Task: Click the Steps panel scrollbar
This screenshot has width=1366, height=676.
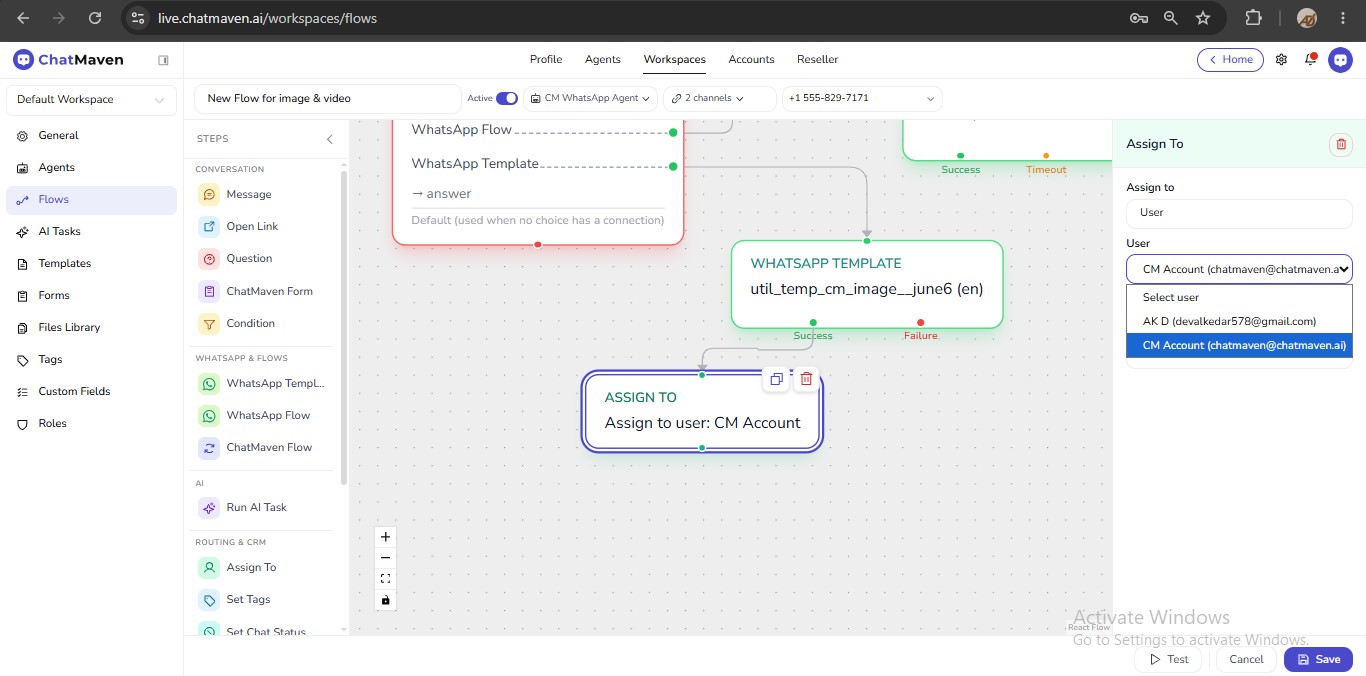Action: pyautogui.click(x=344, y=330)
